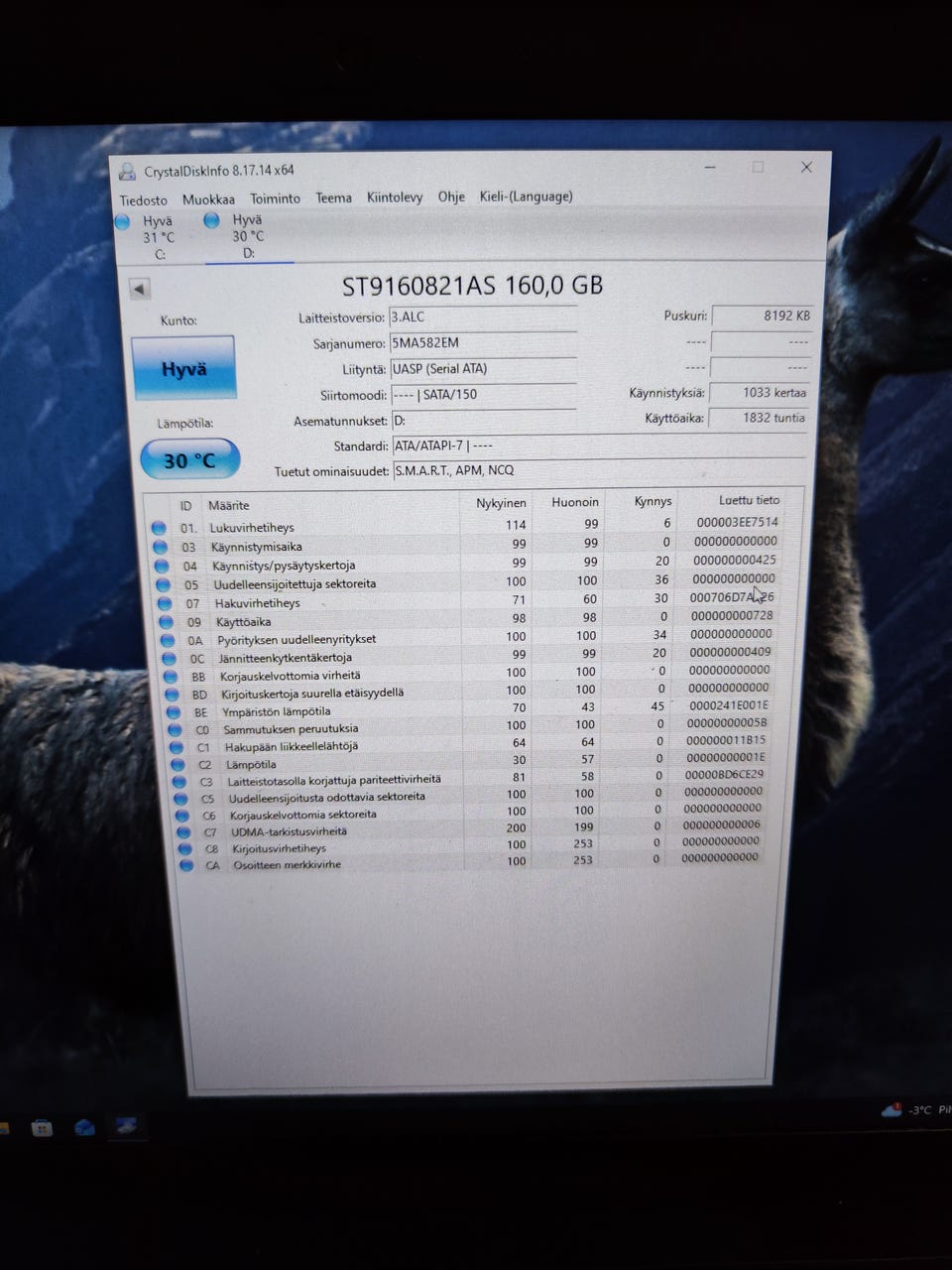Click status icon for Sammutuksen peruutuksia
Viewport: 952px width, 1270px height.
(x=175, y=729)
